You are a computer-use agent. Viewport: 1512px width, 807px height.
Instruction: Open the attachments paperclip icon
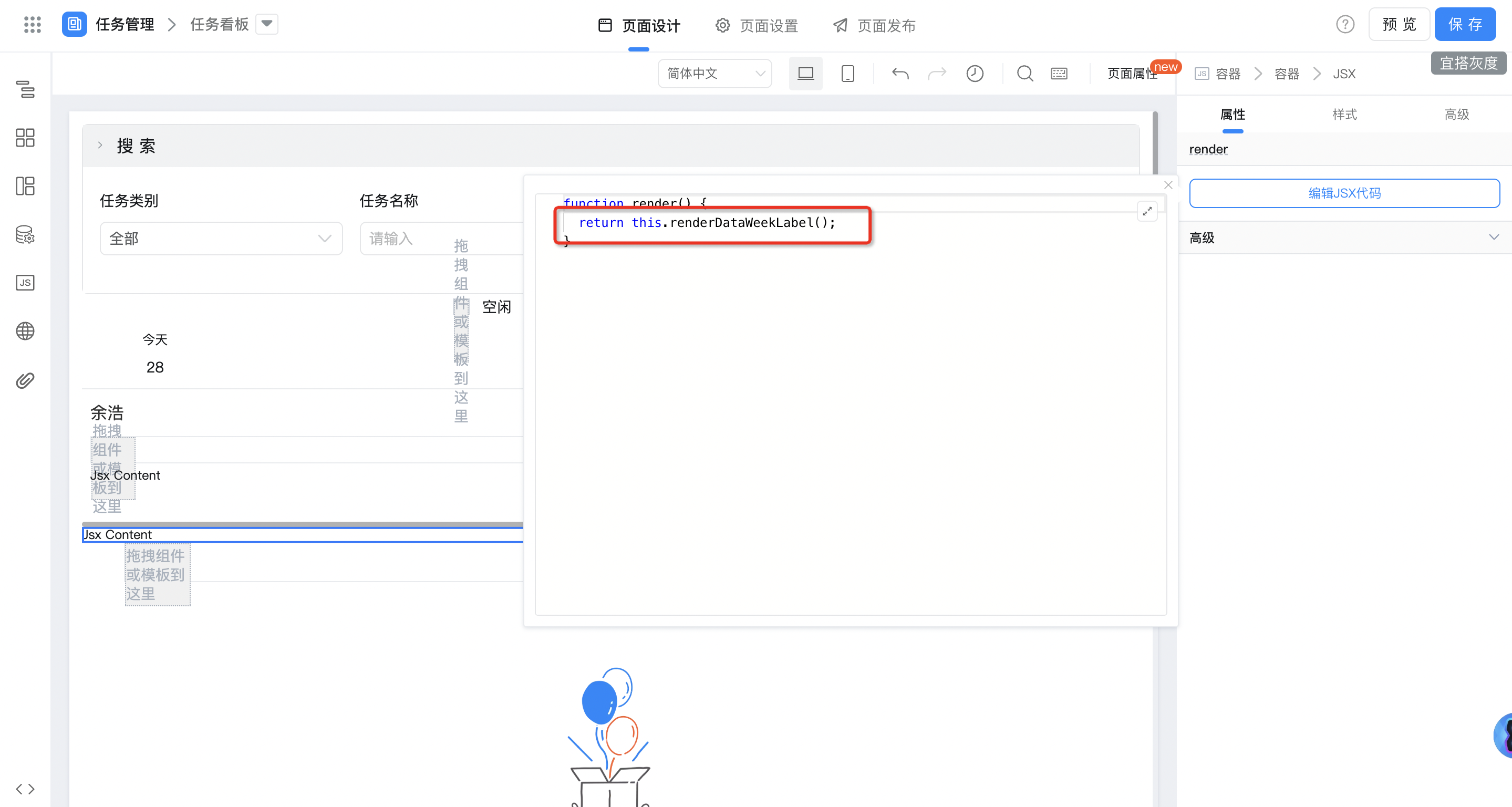point(25,380)
